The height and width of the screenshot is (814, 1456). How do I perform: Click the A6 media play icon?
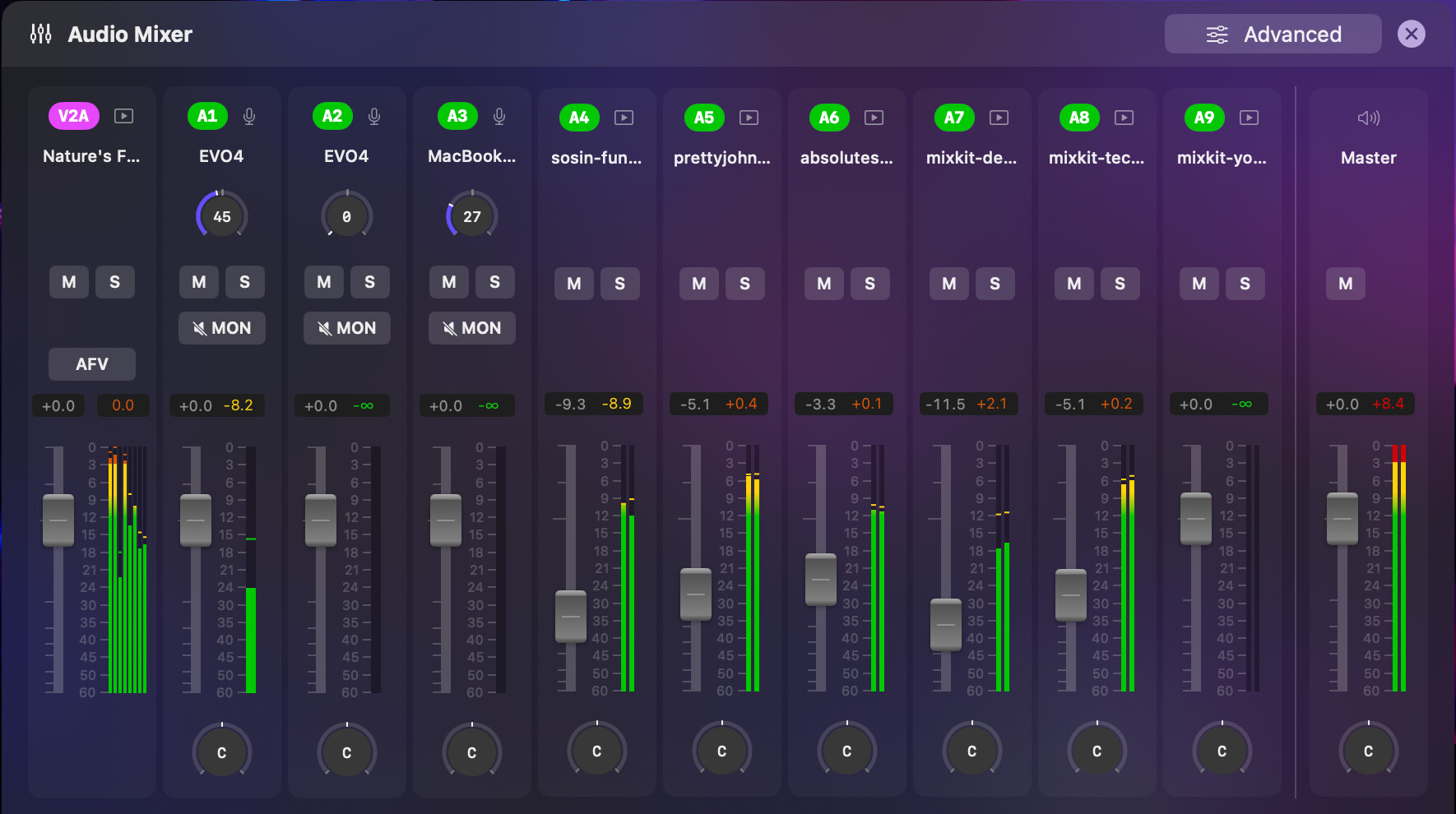pos(874,118)
